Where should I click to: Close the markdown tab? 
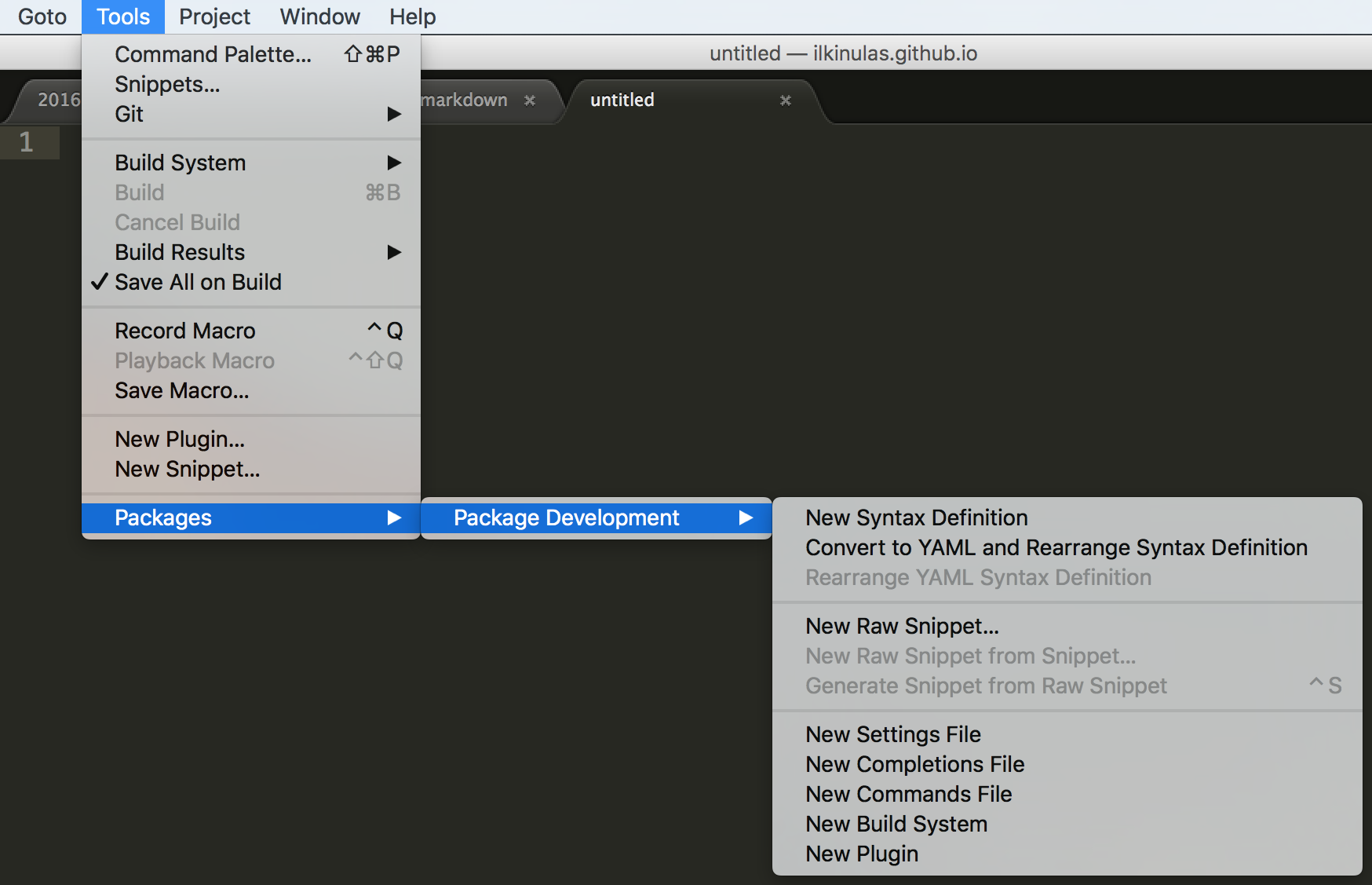[x=530, y=101]
